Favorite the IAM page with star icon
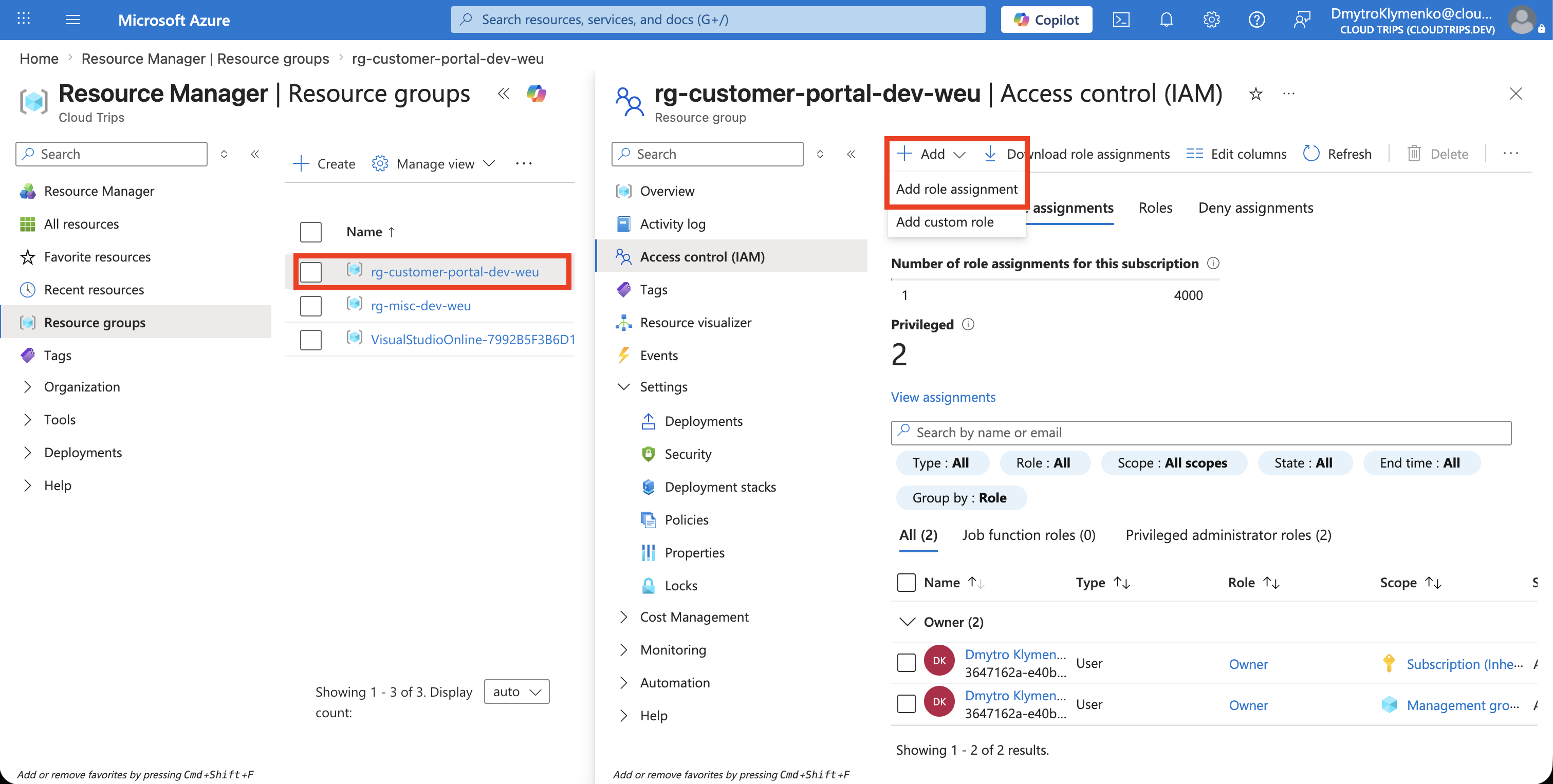The image size is (1553, 784). [x=1255, y=94]
